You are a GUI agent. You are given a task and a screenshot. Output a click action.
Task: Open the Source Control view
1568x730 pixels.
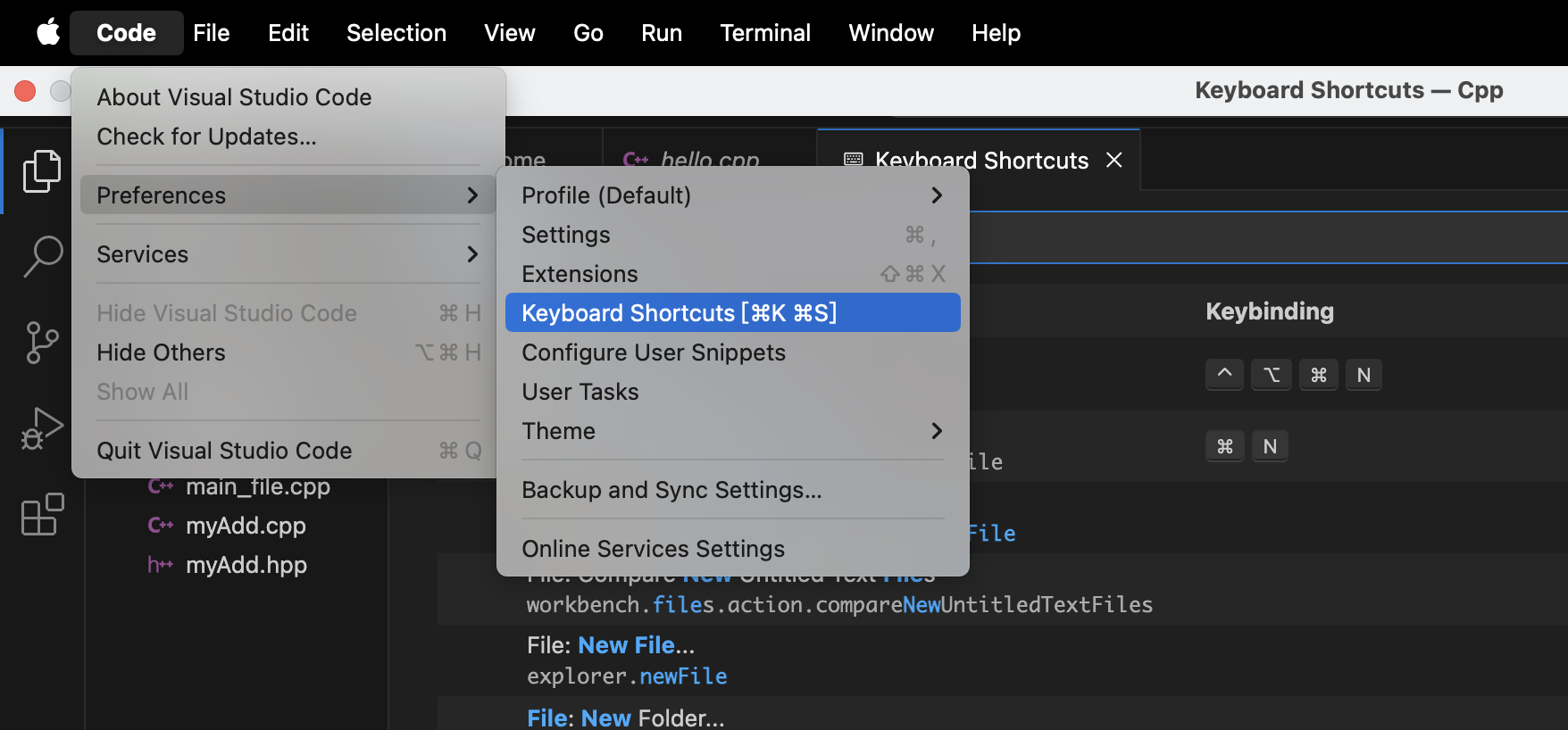(x=42, y=343)
